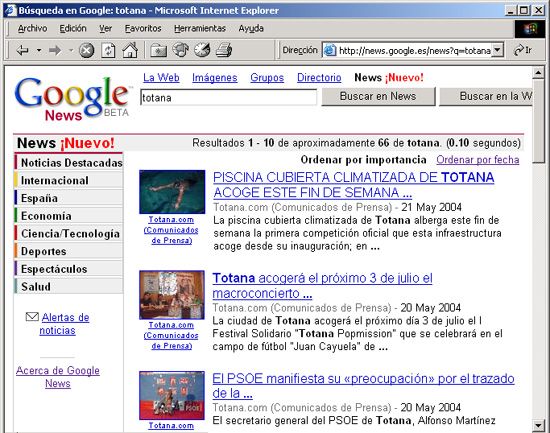Screen dimensions: 550x433
Task: Click the vertical scrollbar thumb
Action: coord(538,121)
